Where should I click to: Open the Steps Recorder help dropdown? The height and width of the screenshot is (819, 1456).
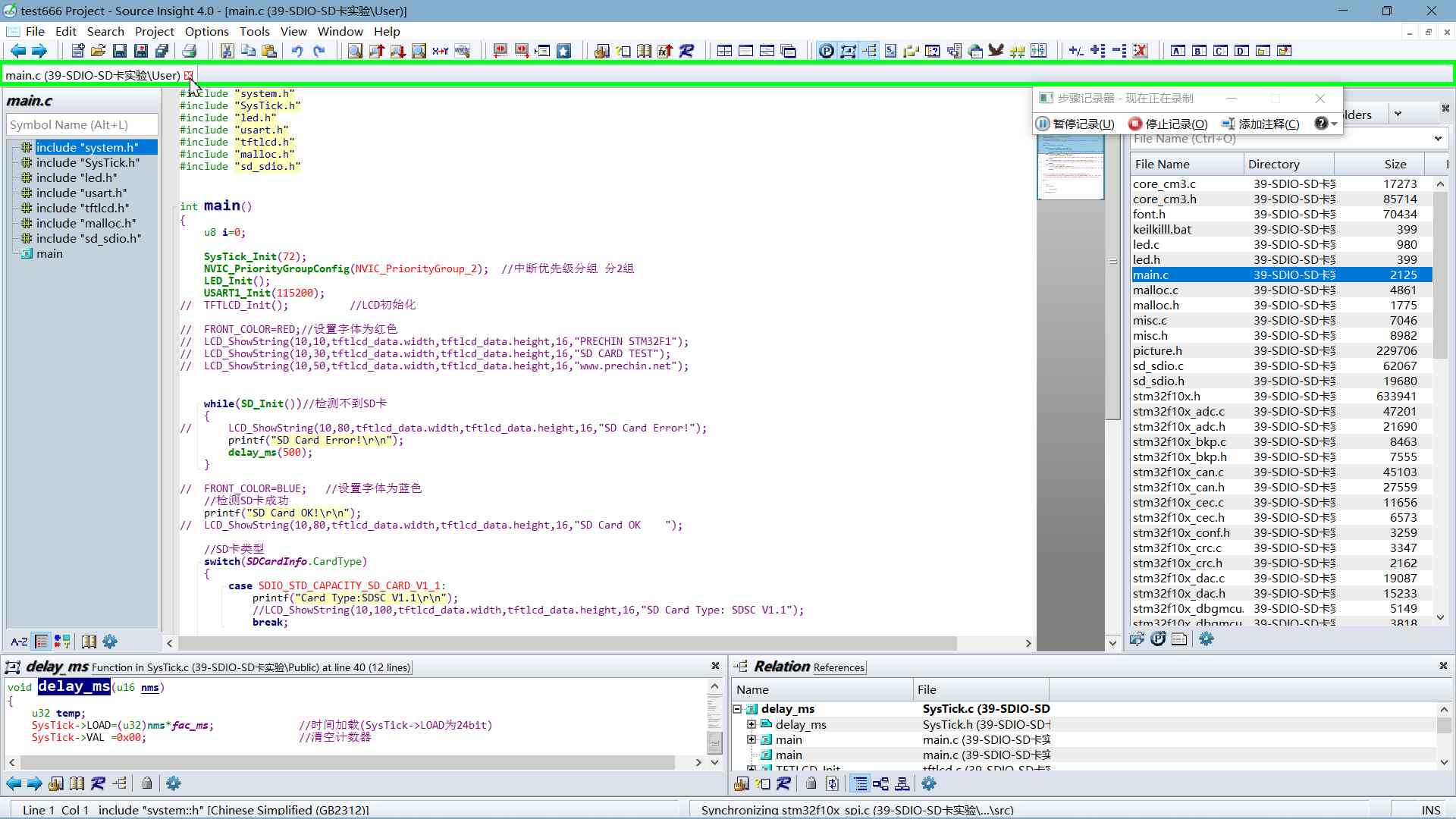click(x=1326, y=124)
